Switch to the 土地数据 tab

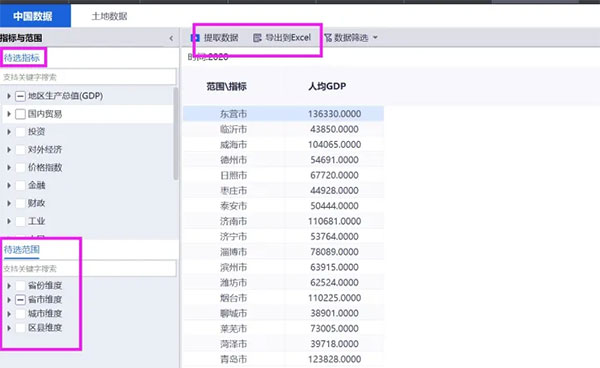coord(109,16)
